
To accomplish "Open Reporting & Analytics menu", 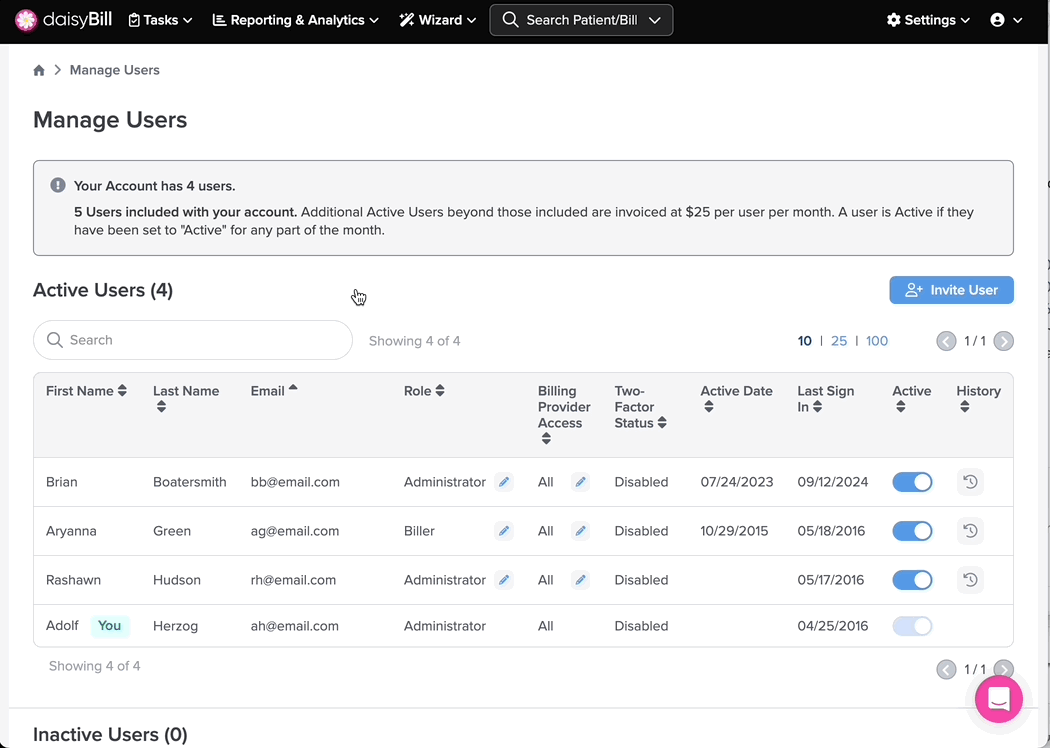I will (x=295, y=20).
